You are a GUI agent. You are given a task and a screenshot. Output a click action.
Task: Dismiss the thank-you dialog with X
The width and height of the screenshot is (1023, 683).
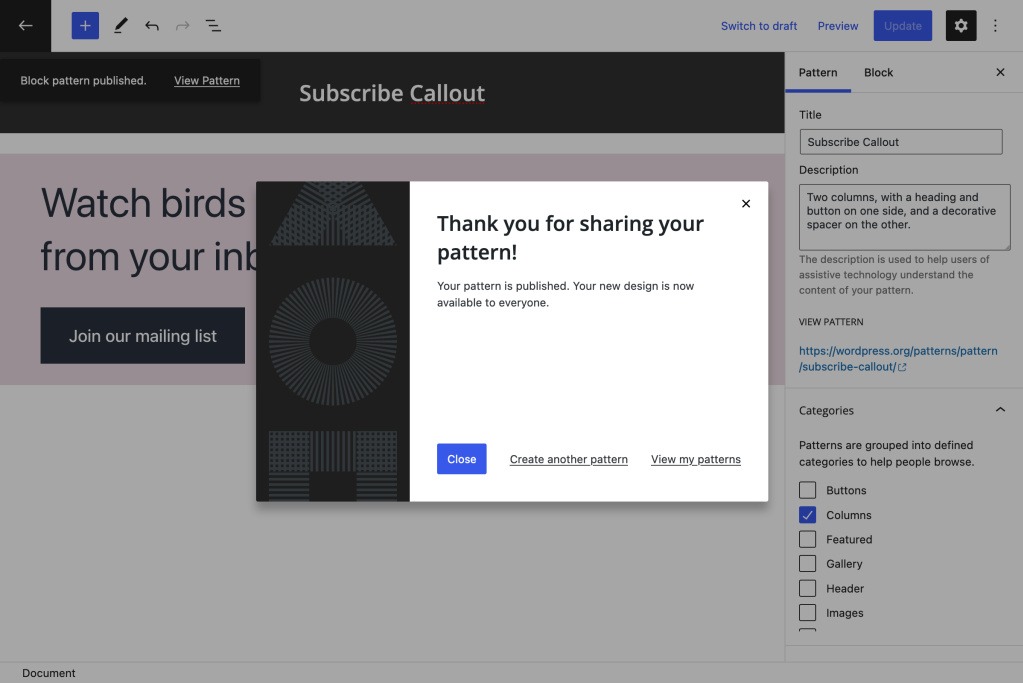[x=746, y=204]
